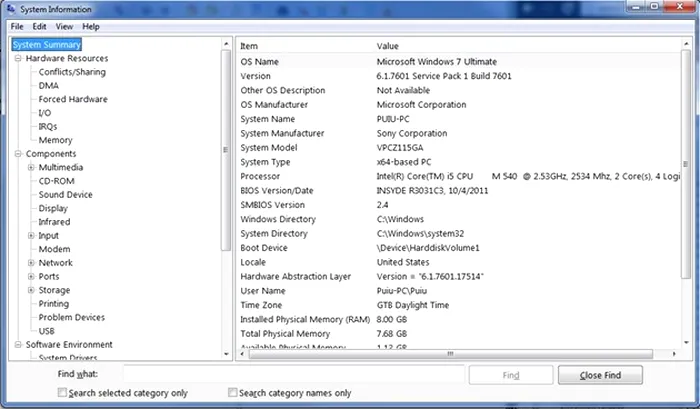This screenshot has height=409, width=700.
Task: Open the Help menu
Action: [x=91, y=26]
